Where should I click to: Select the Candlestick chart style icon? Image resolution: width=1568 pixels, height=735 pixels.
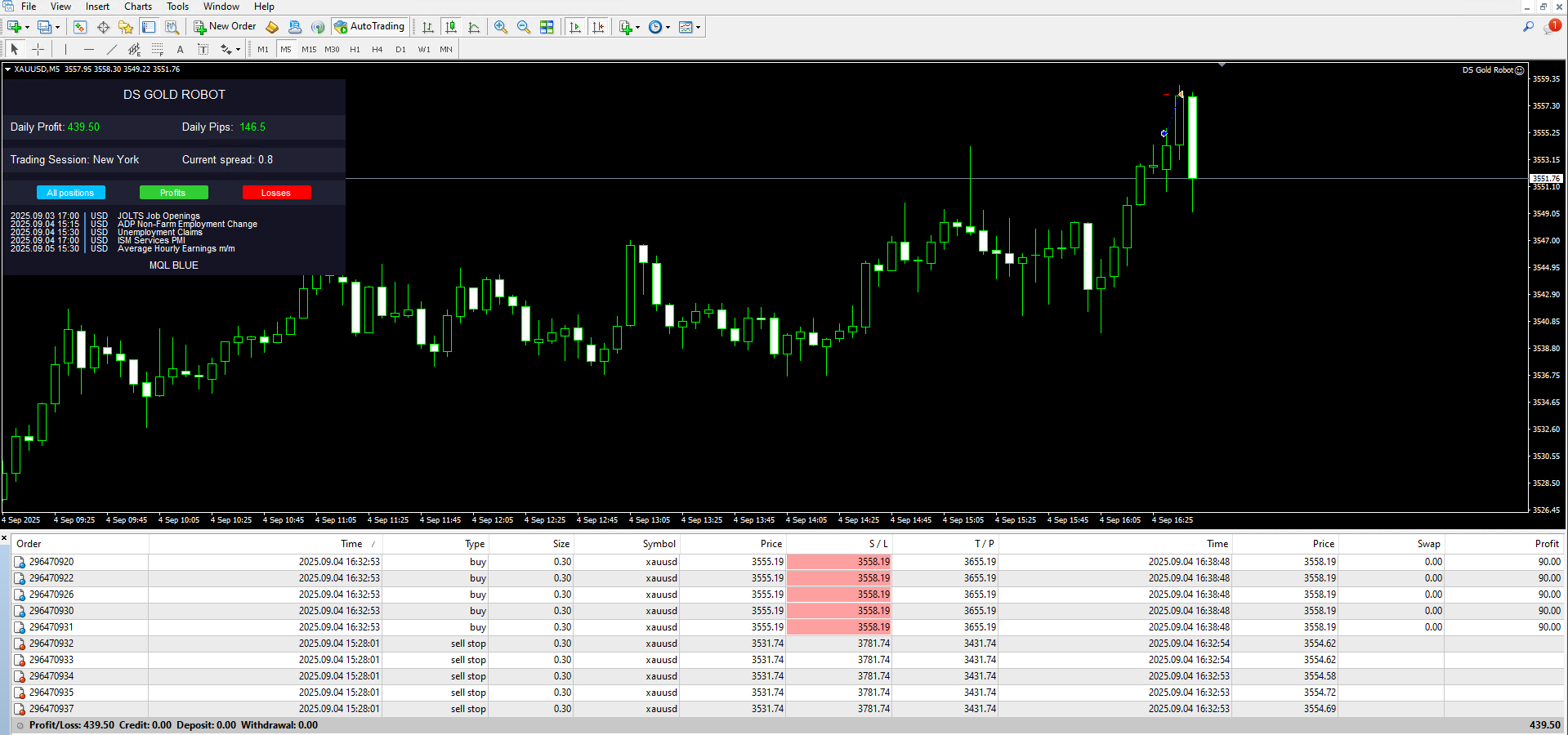pos(450,26)
